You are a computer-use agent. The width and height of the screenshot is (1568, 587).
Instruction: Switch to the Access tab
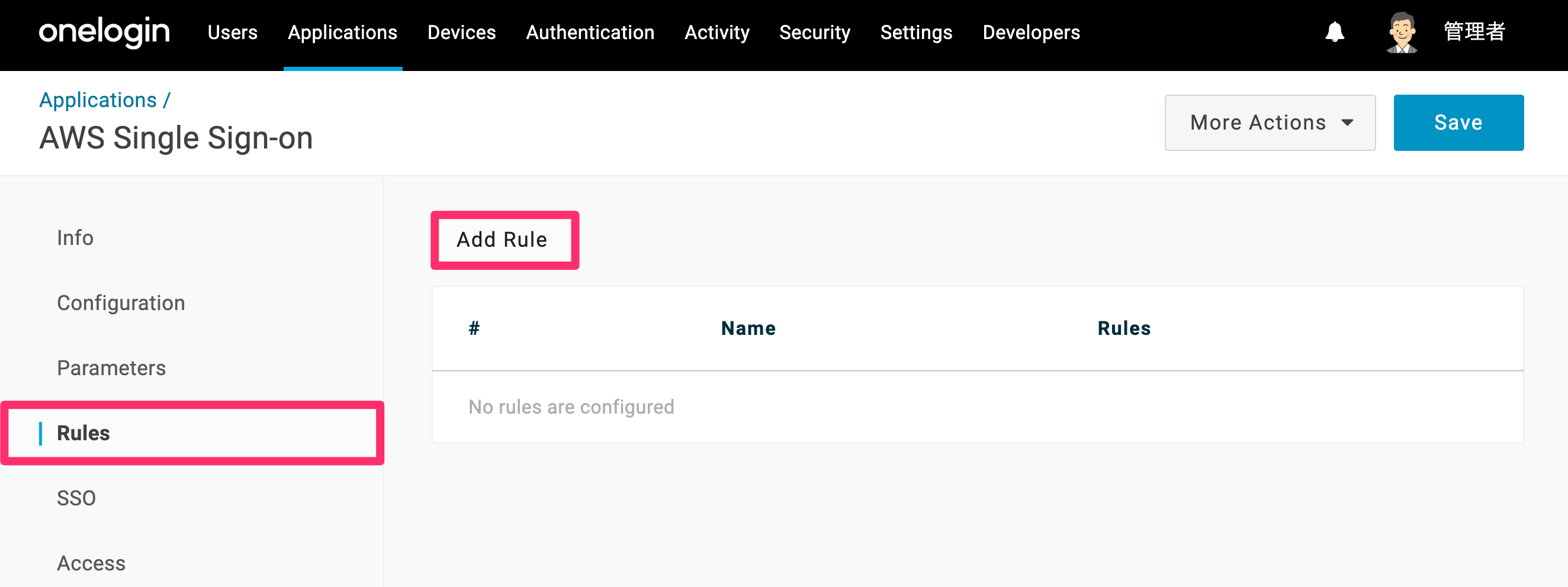tap(91, 563)
